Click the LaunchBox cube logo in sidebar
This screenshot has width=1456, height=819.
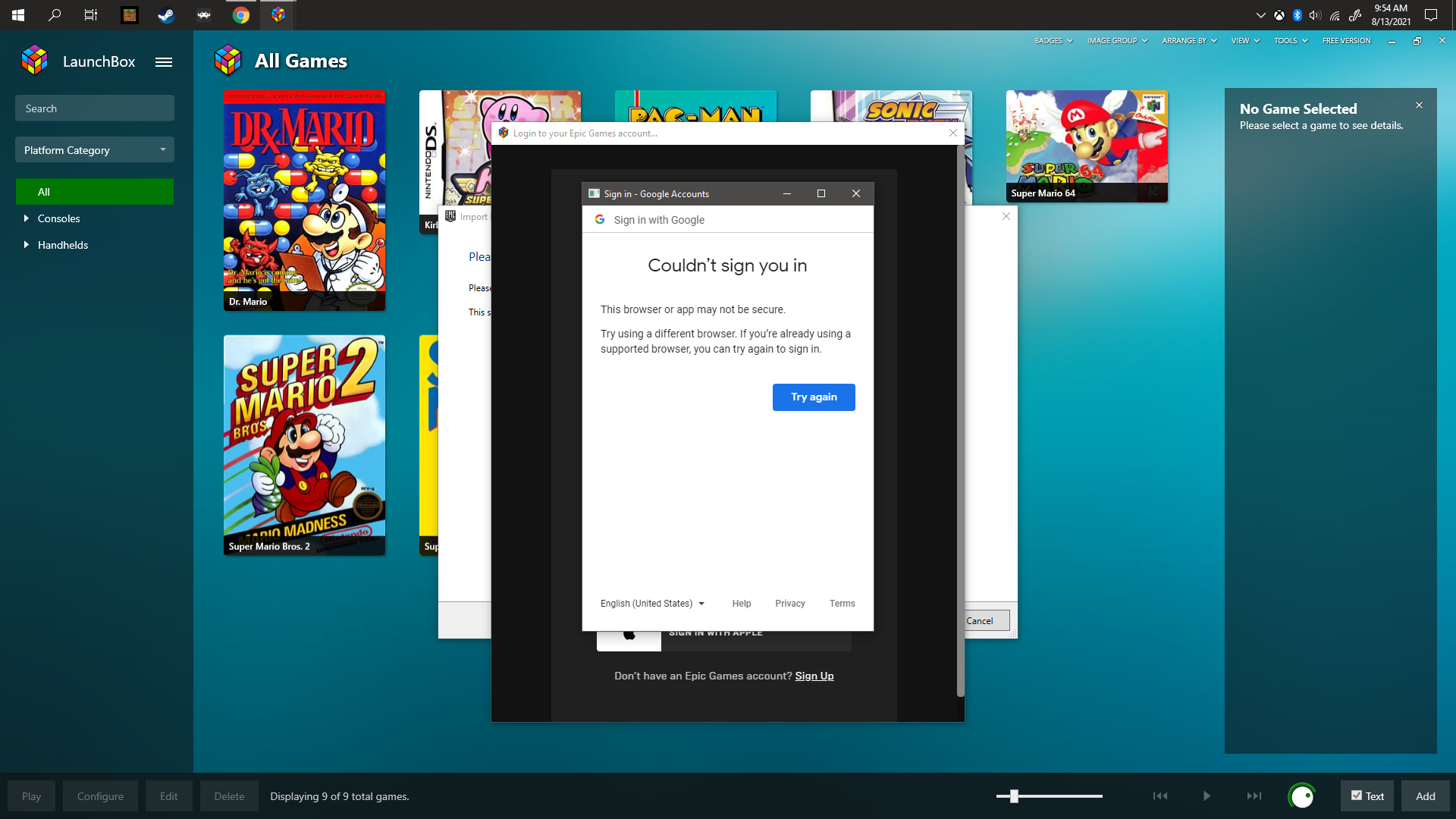pyautogui.click(x=35, y=61)
